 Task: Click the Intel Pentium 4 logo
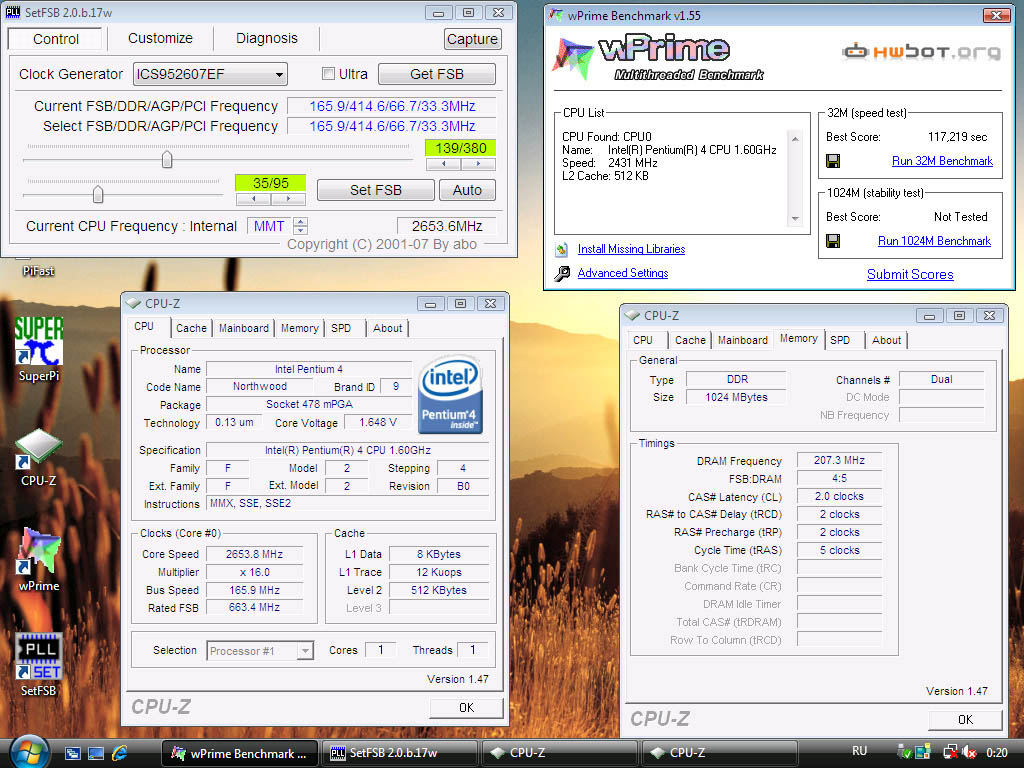click(450, 394)
